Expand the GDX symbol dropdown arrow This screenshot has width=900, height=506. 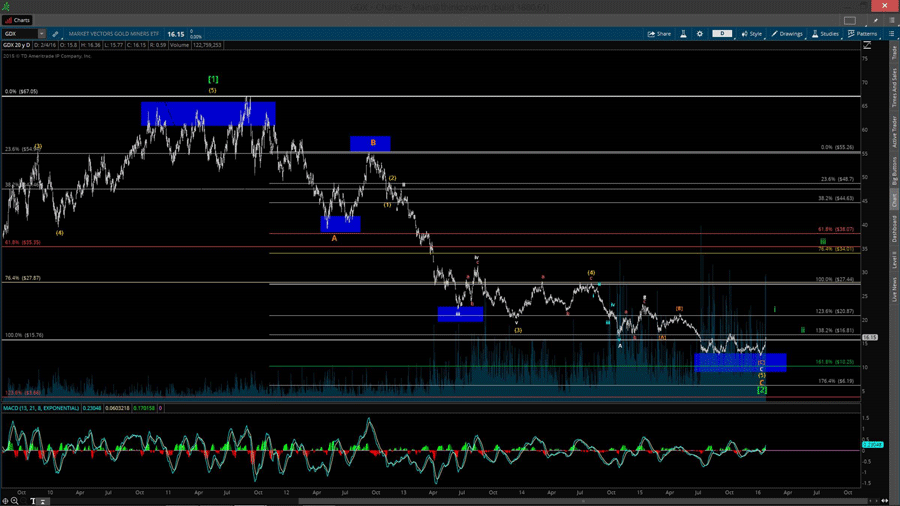[42, 34]
